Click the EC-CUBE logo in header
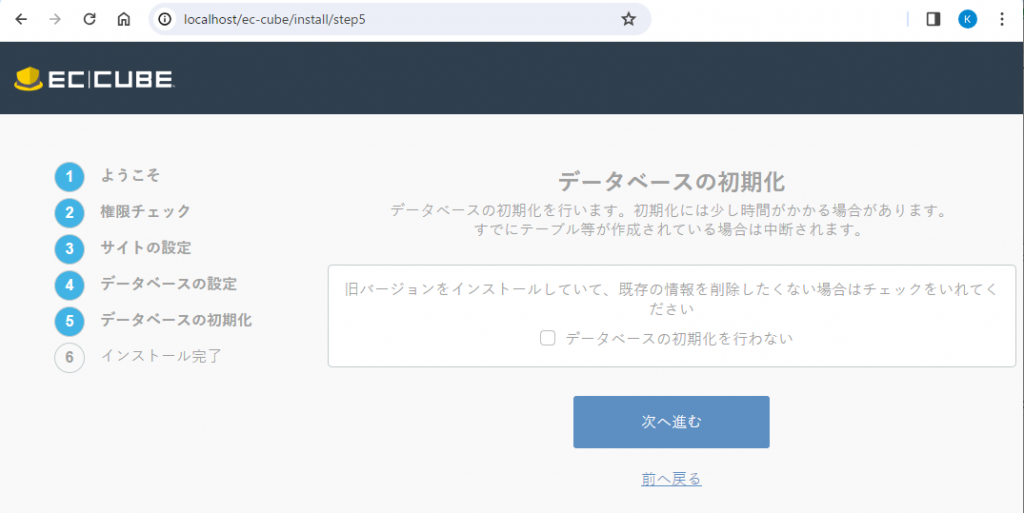 click(95, 79)
